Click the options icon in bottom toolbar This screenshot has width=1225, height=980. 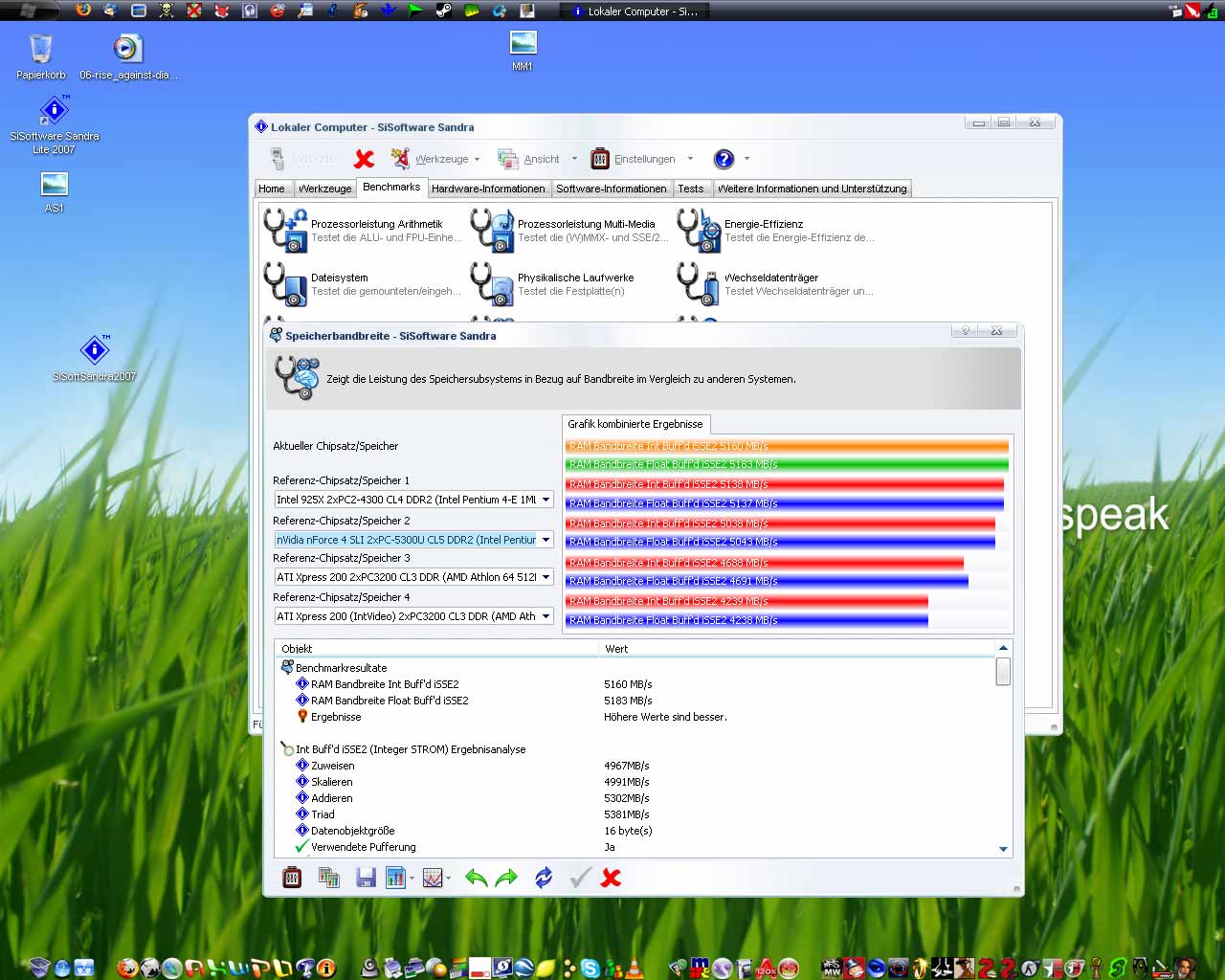coord(292,877)
